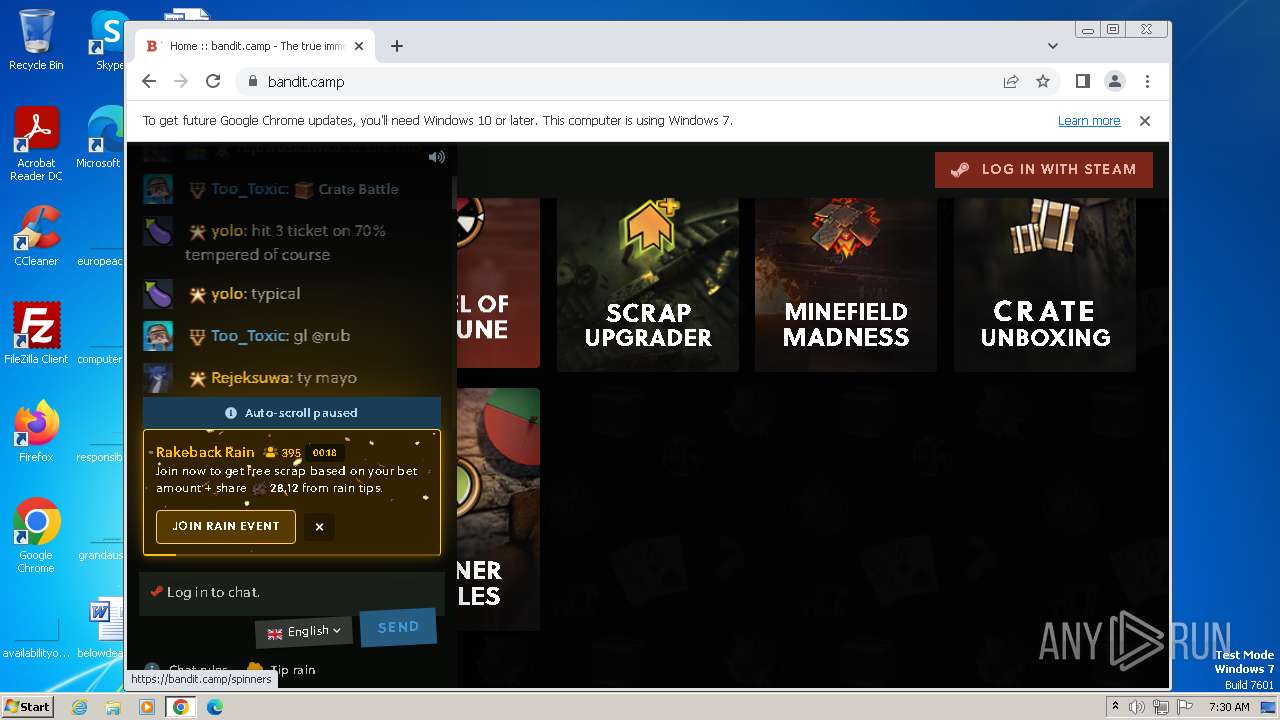Open the Recycle Bin desktop icon
The height and width of the screenshot is (720, 1280).
[x=36, y=40]
